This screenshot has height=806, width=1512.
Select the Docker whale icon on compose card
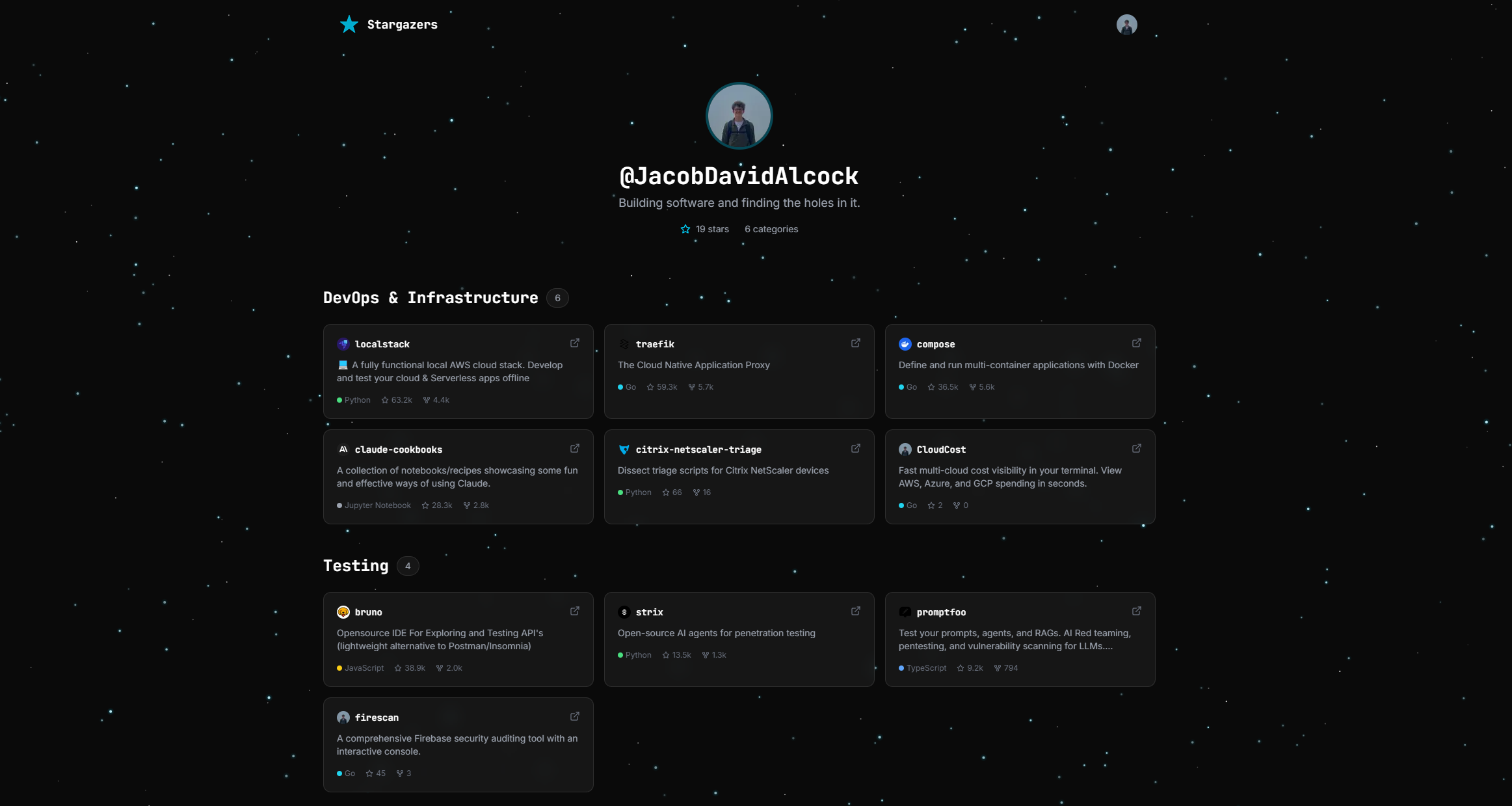pyautogui.click(x=905, y=343)
